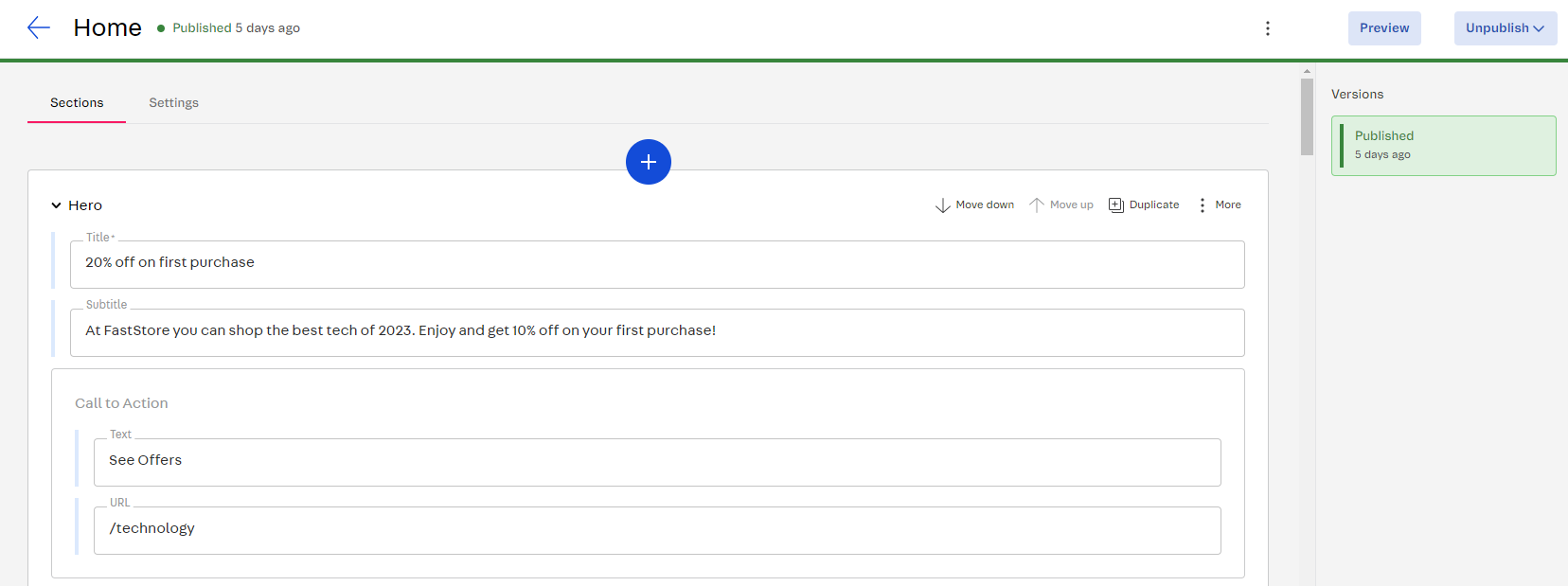
Task: Switch to the Settings tab
Action: point(173,102)
